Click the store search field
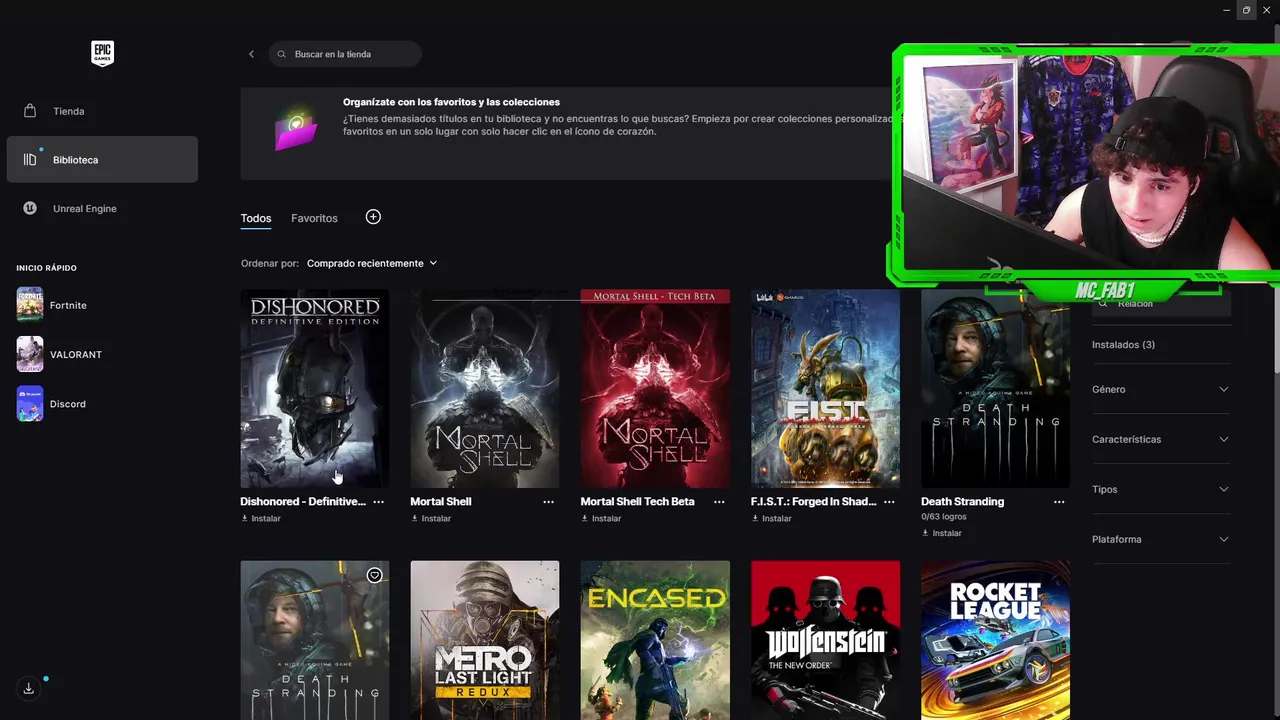 [345, 54]
